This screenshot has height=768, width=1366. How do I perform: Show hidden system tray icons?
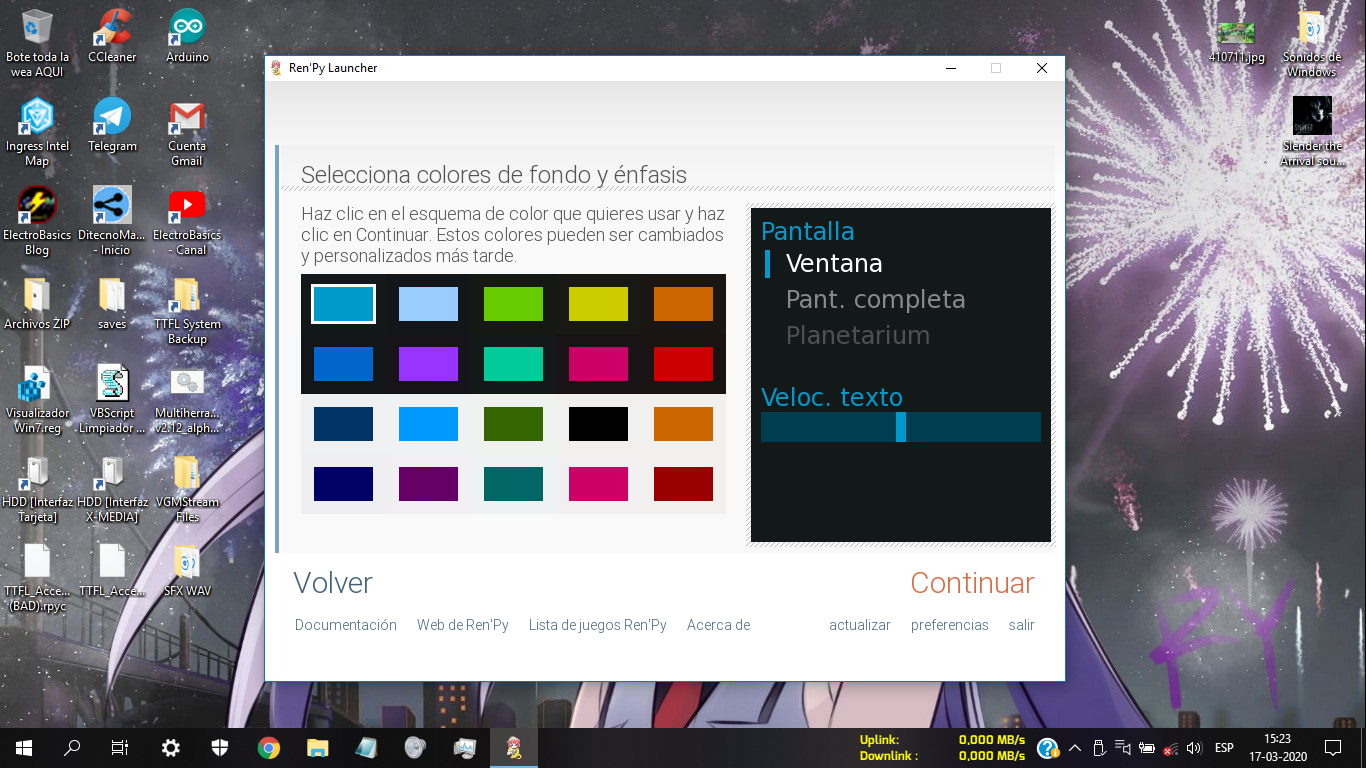pyautogui.click(x=1075, y=747)
